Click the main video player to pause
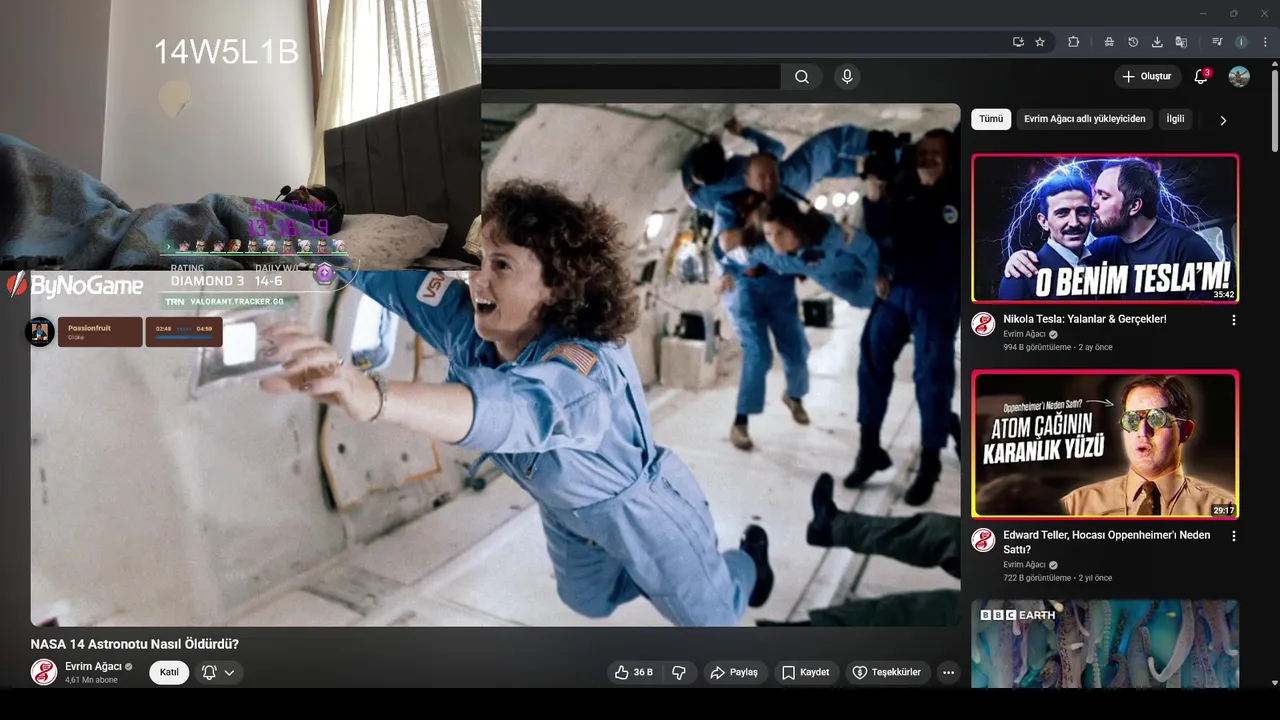Screen dimensions: 1280x720 point(495,365)
